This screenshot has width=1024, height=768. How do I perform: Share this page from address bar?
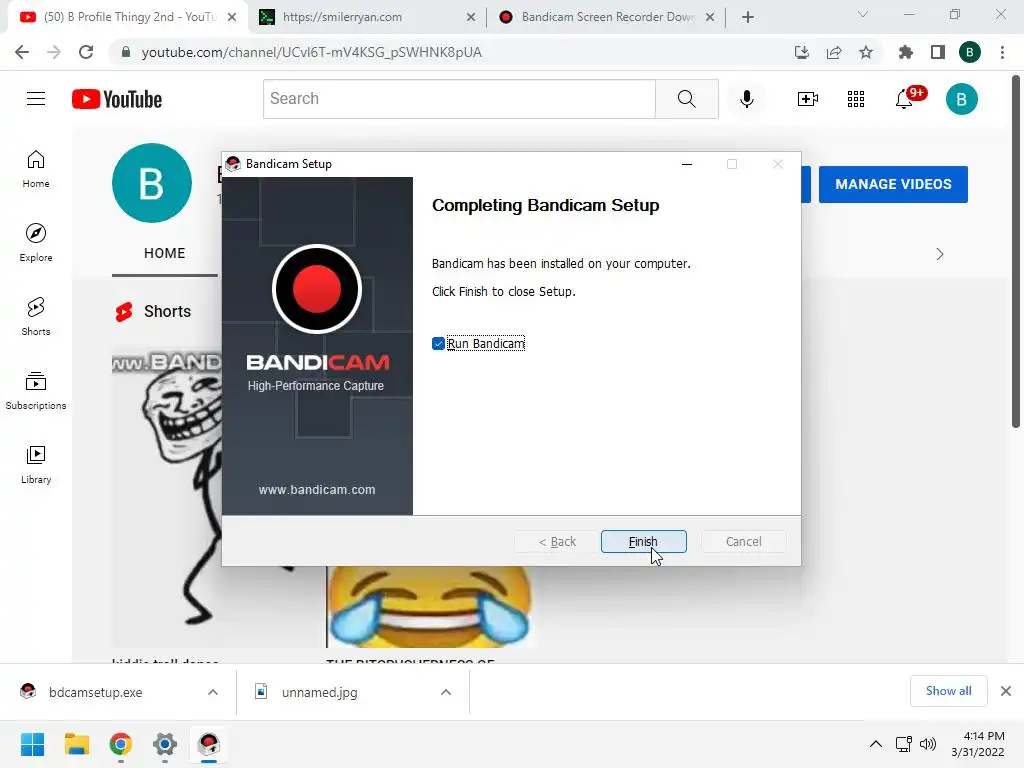834,52
